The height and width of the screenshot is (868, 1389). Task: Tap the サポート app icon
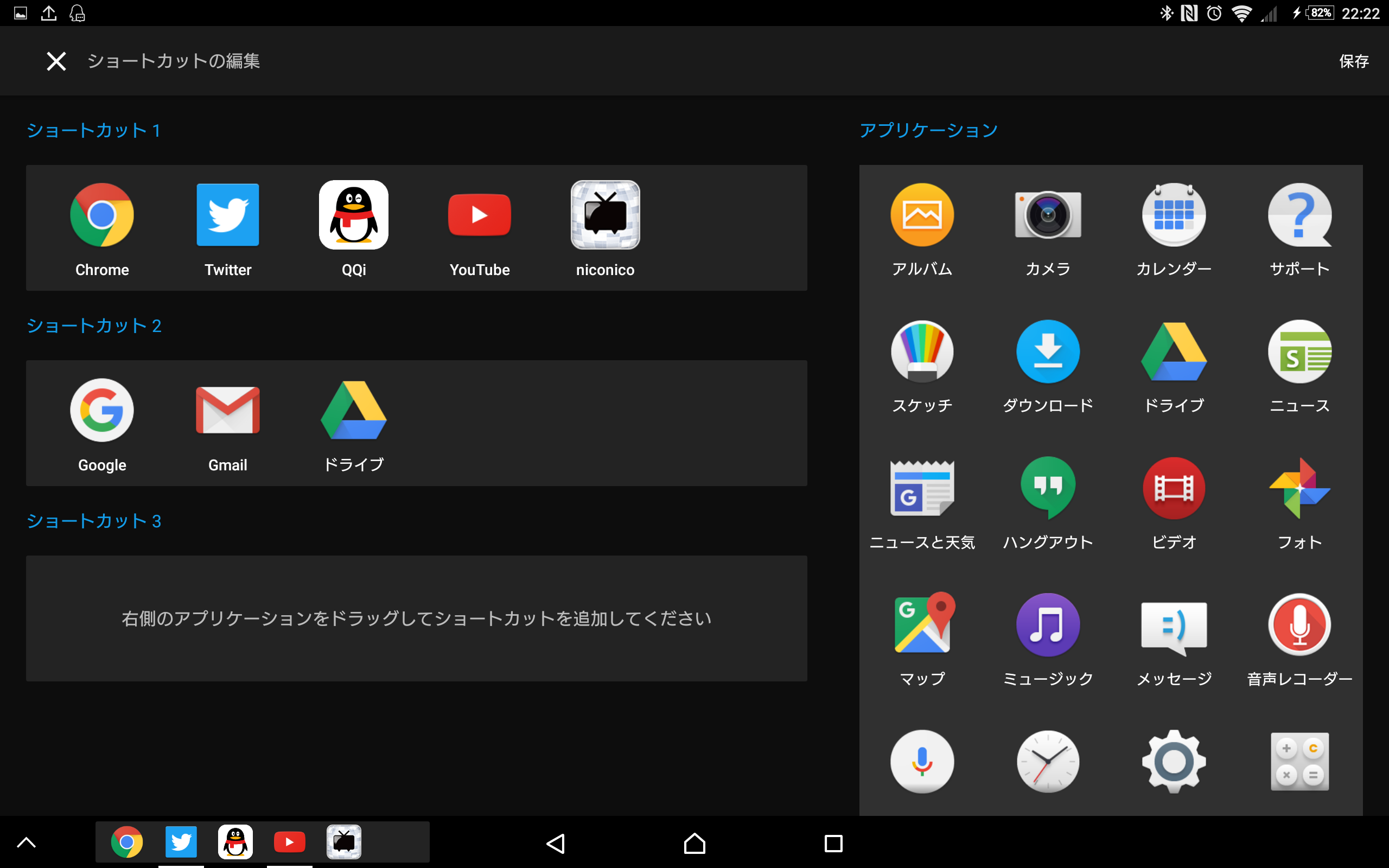point(1299,215)
